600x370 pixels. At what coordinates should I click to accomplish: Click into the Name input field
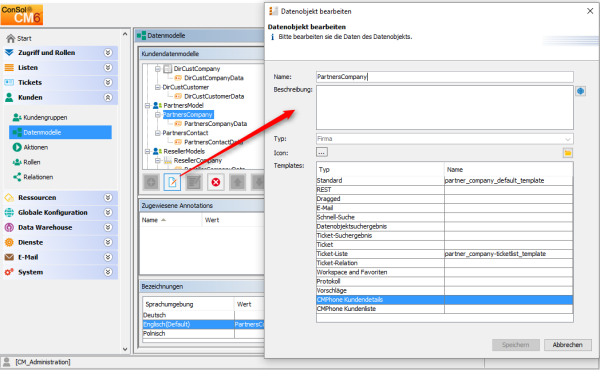[x=445, y=77]
